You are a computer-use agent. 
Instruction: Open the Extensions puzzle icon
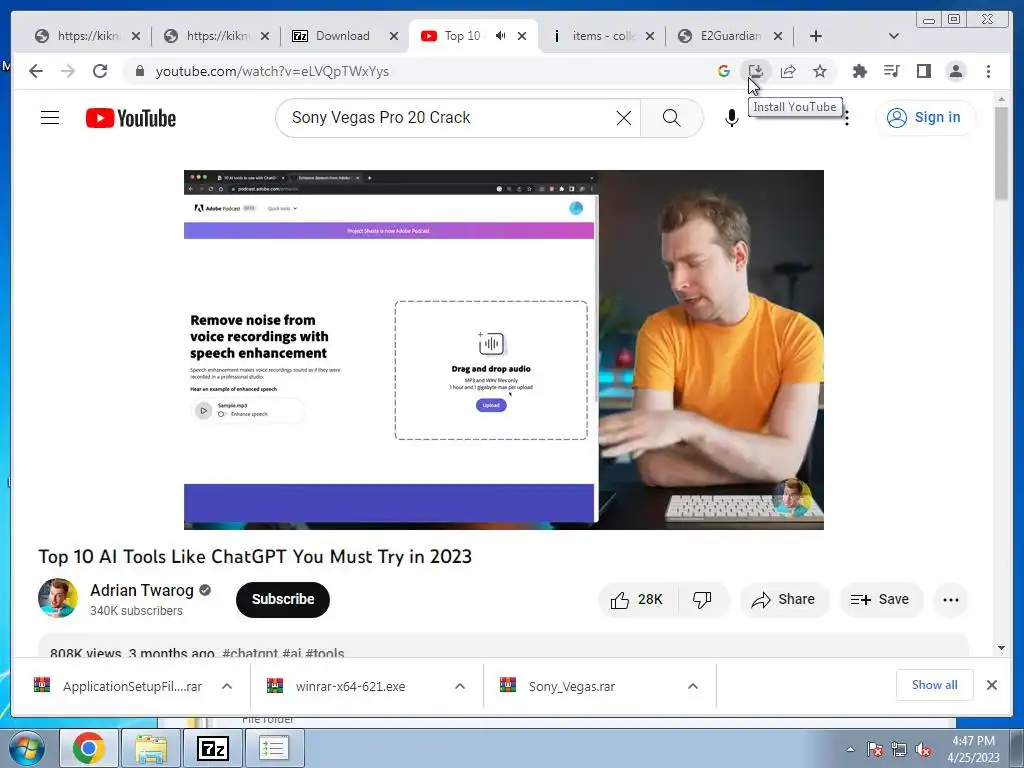[859, 71]
